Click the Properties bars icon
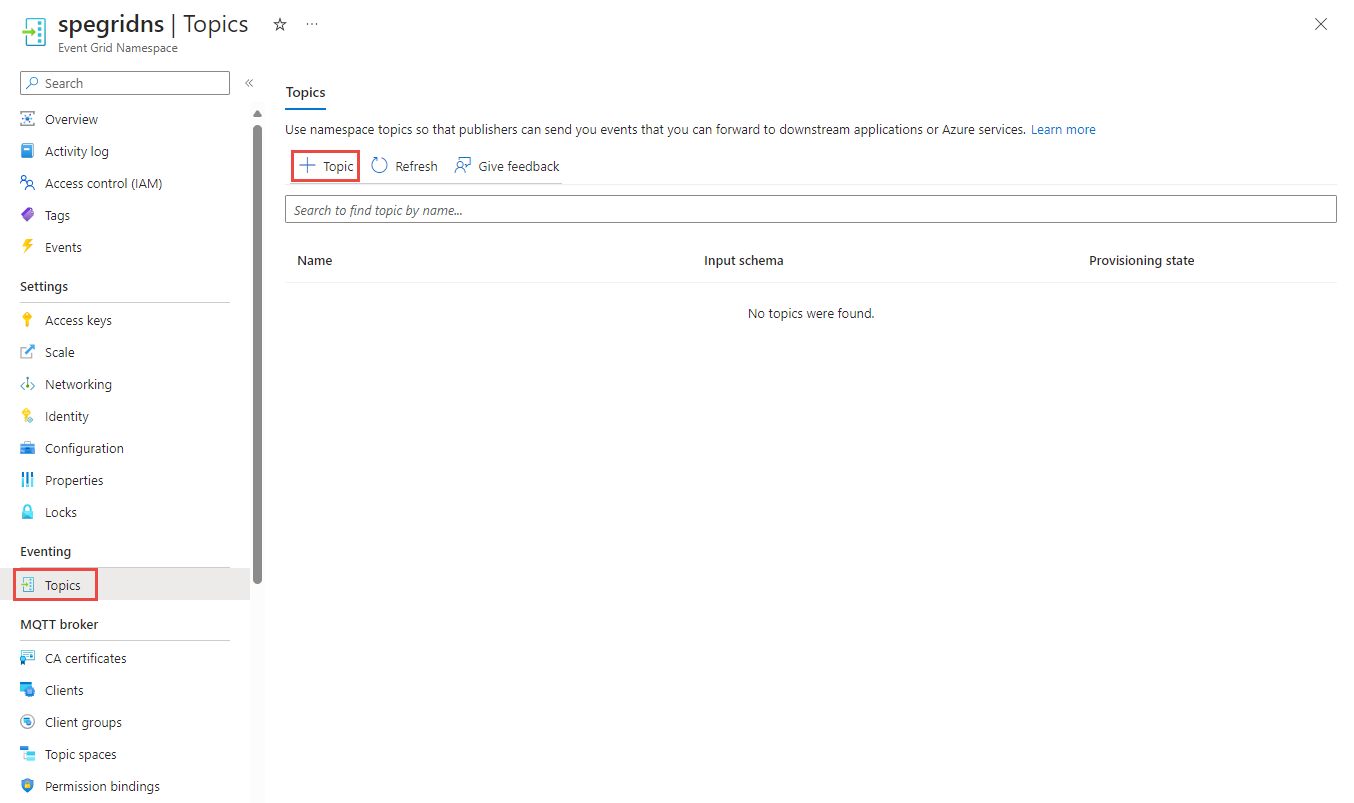Screen dimensions: 1354x803 (x=28, y=480)
